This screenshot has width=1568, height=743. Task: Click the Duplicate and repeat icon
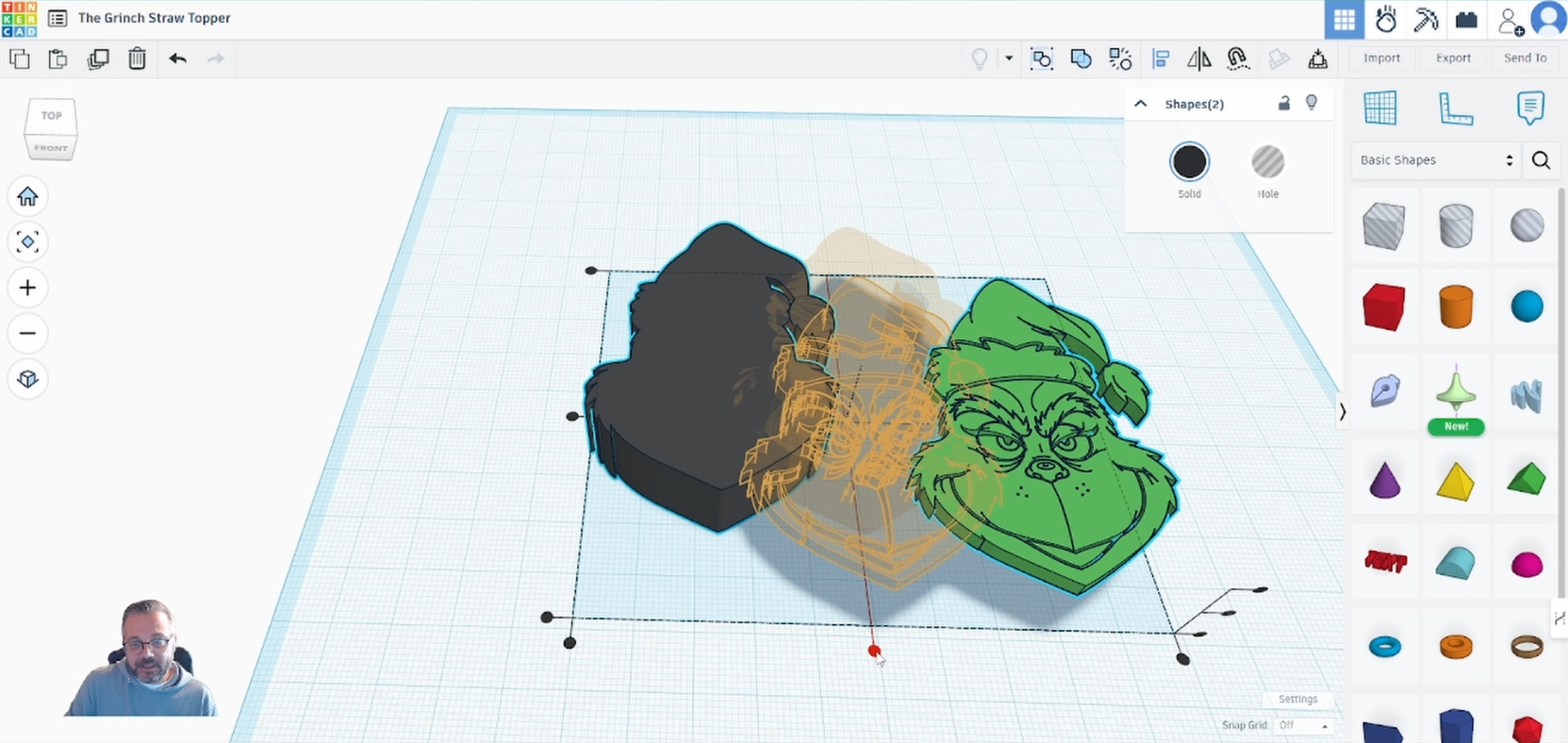click(98, 58)
